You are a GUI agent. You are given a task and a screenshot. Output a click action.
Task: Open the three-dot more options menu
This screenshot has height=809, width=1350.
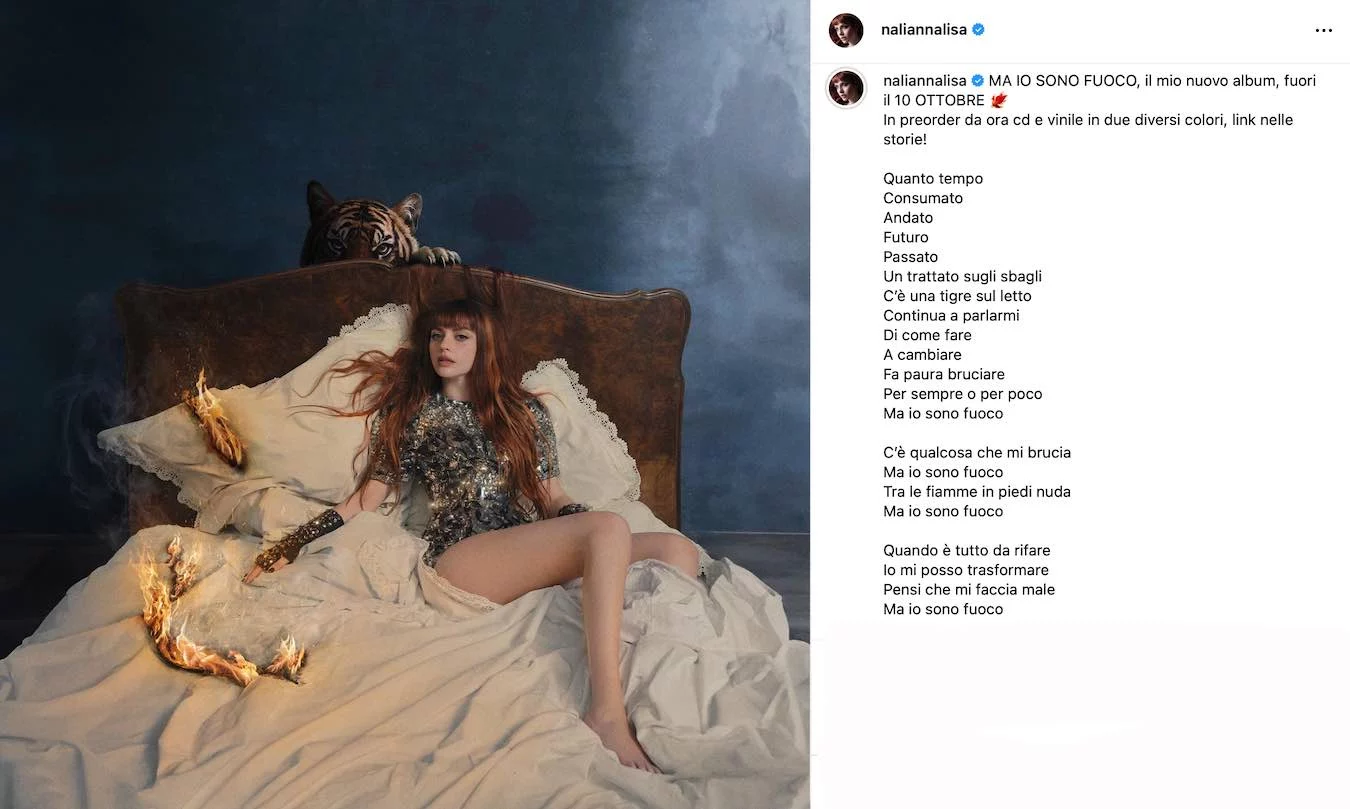[x=1323, y=30]
